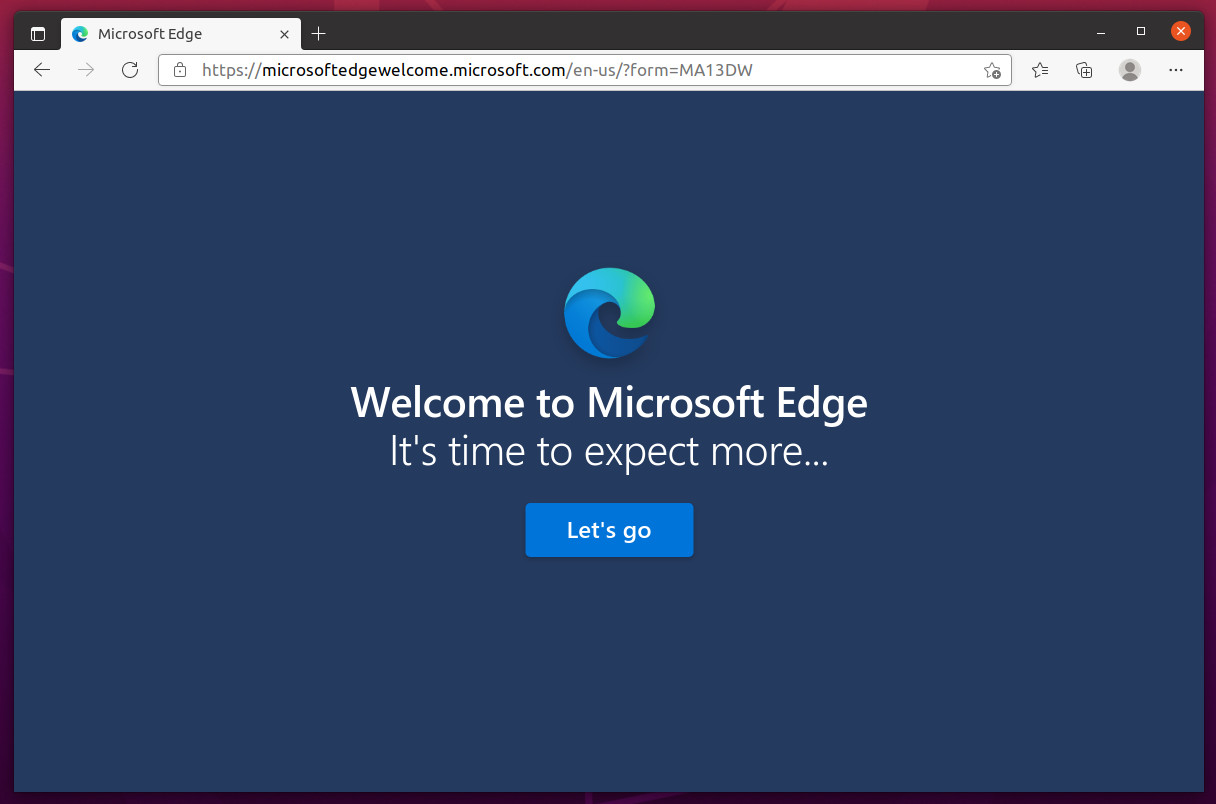Reload the current page
Screen dimensions: 1216x804
click(130, 70)
